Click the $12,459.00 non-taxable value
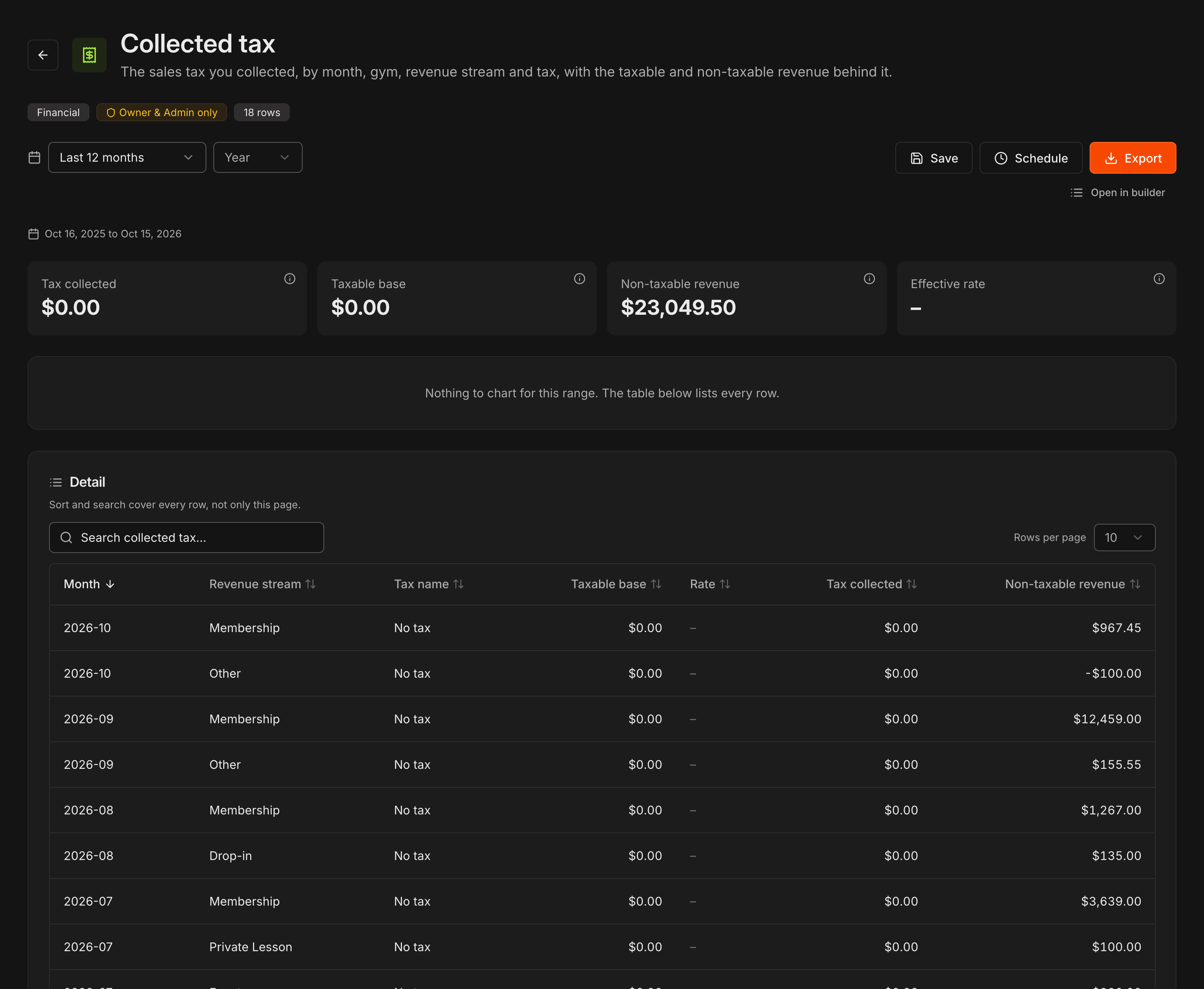This screenshot has height=989, width=1204. [1107, 719]
